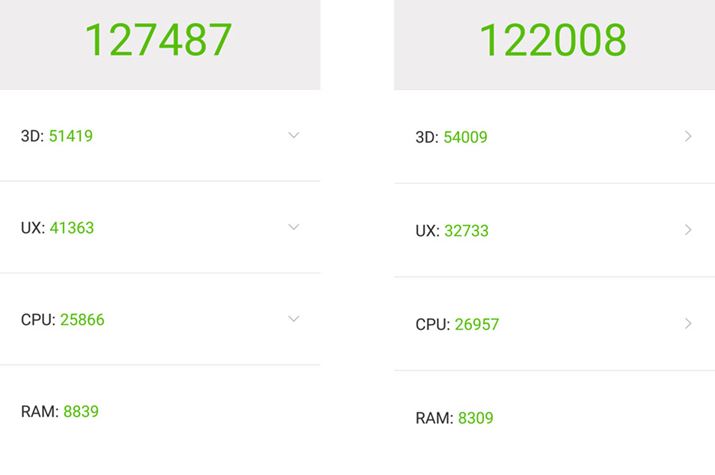Click the total score 122008
This screenshot has height=475, width=715.
[553, 40]
